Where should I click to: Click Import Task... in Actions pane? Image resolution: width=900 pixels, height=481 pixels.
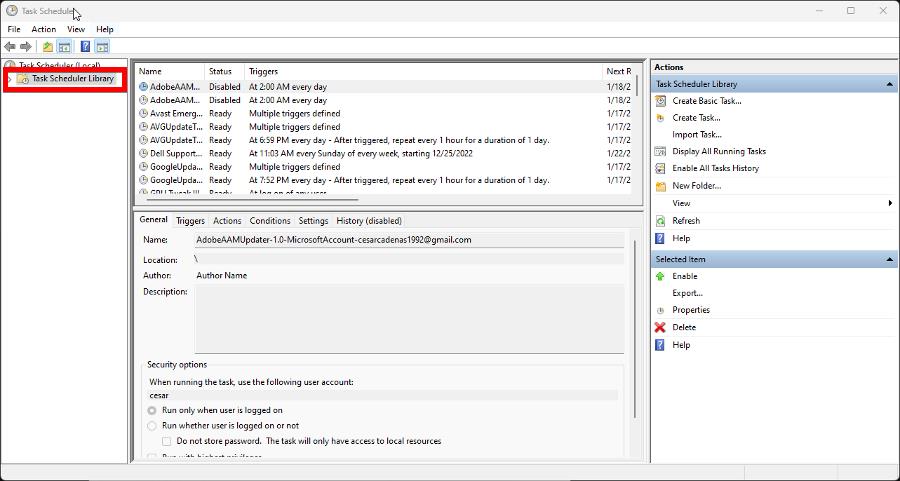[697, 135]
